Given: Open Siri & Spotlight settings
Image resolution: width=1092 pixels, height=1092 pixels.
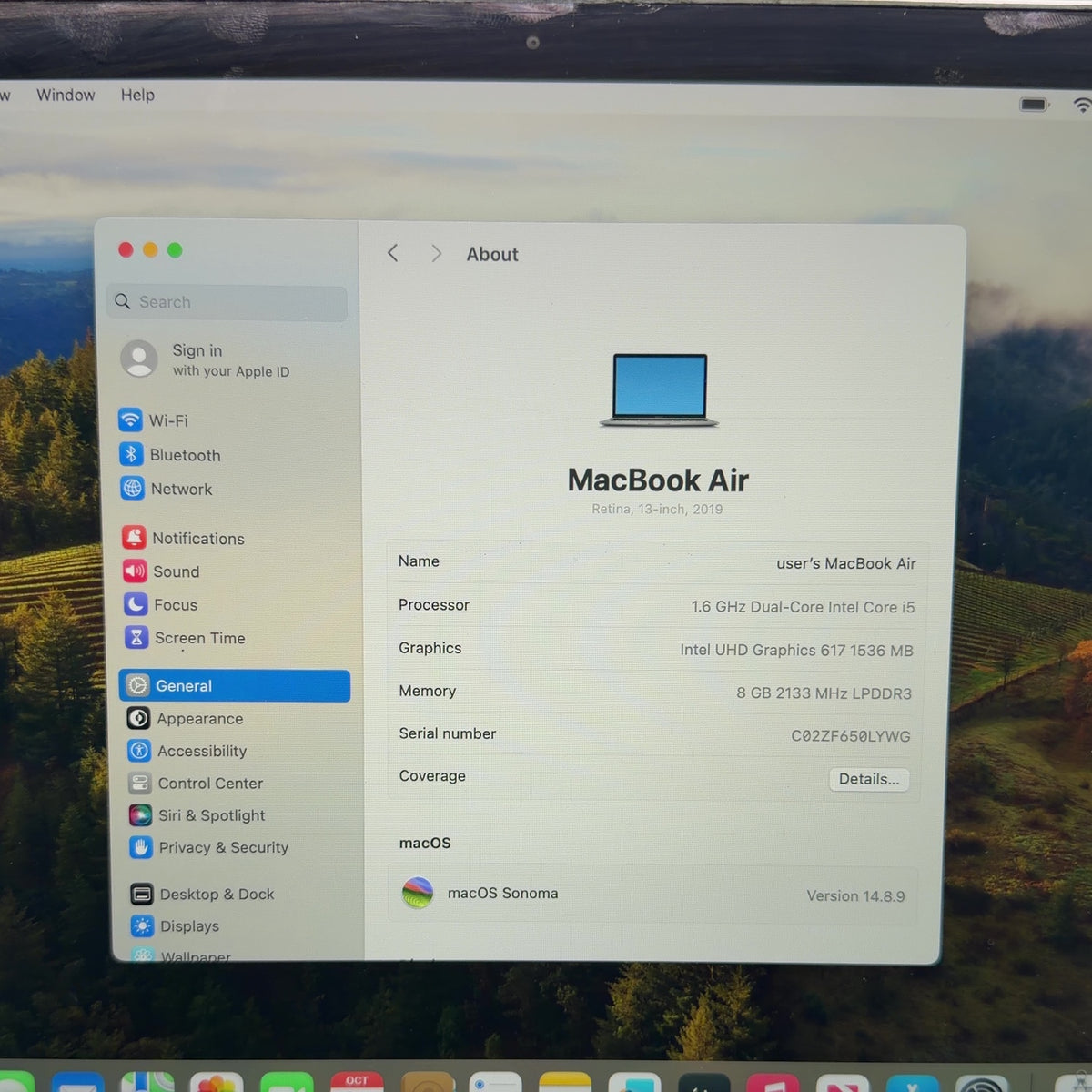Looking at the screenshot, I should click(197, 815).
